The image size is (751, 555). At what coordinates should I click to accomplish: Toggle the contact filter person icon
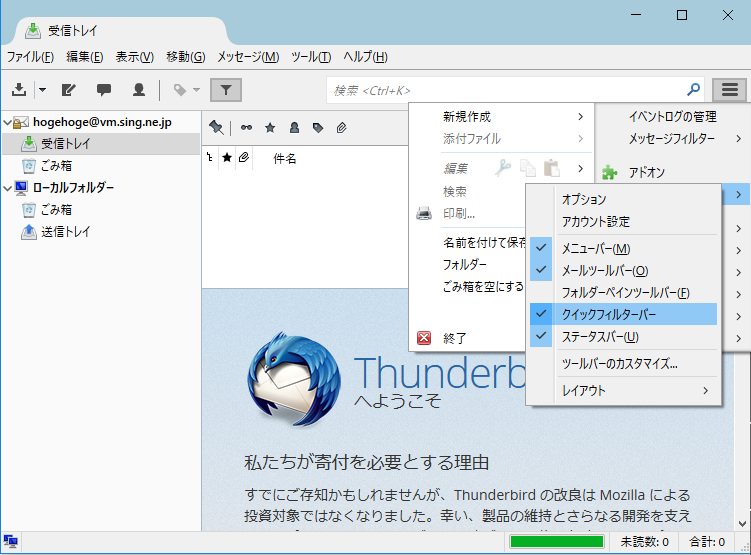(294, 128)
